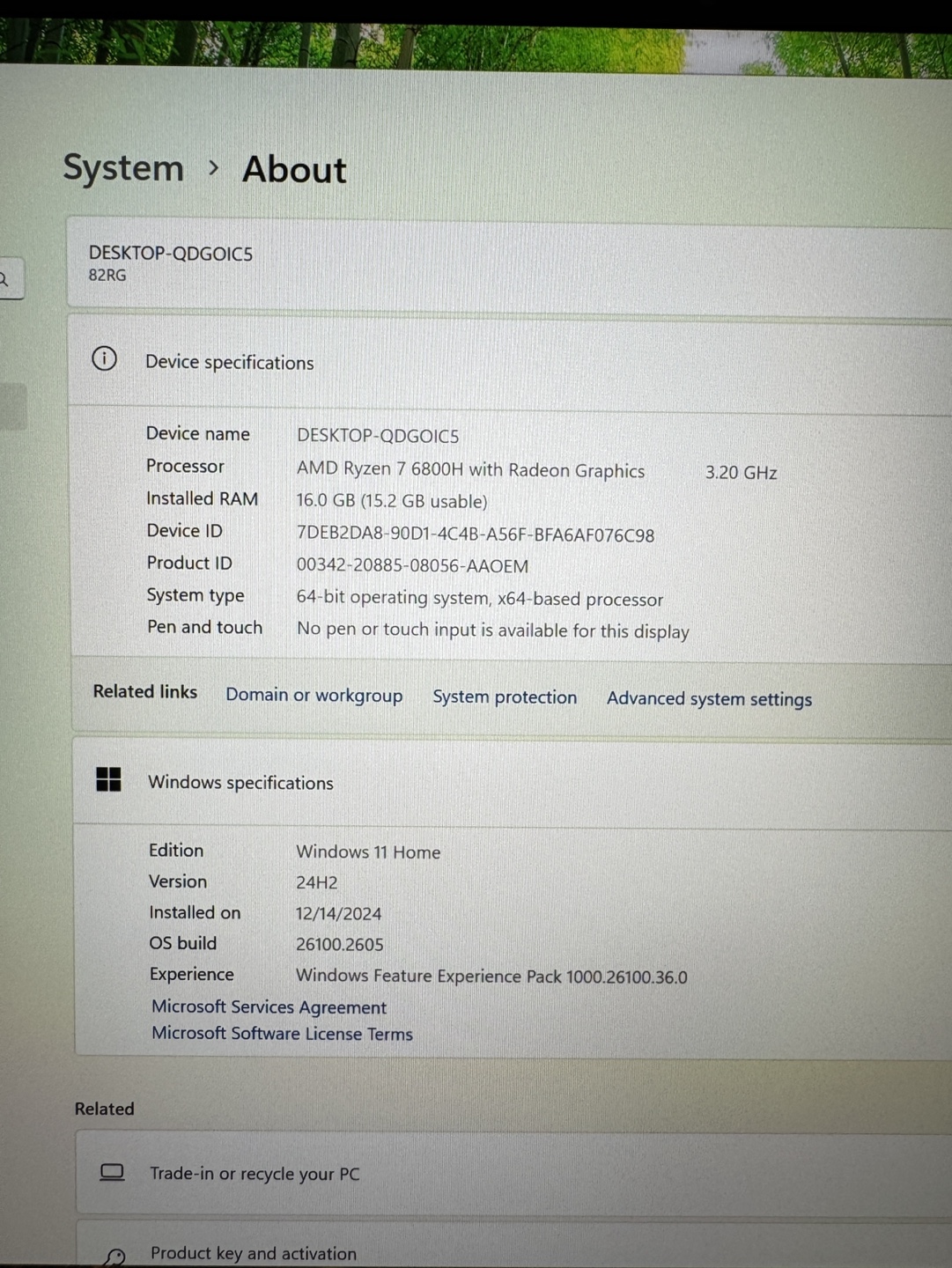
Task: Open Microsoft Services Agreement link
Action: [269, 1006]
